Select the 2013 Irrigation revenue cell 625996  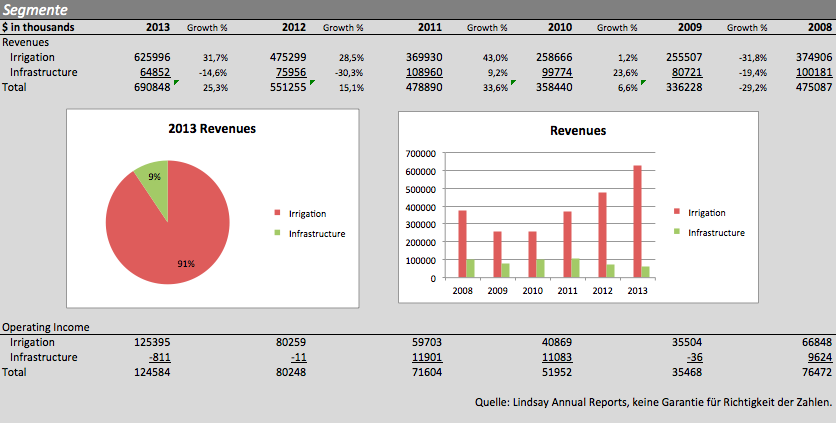click(150, 57)
